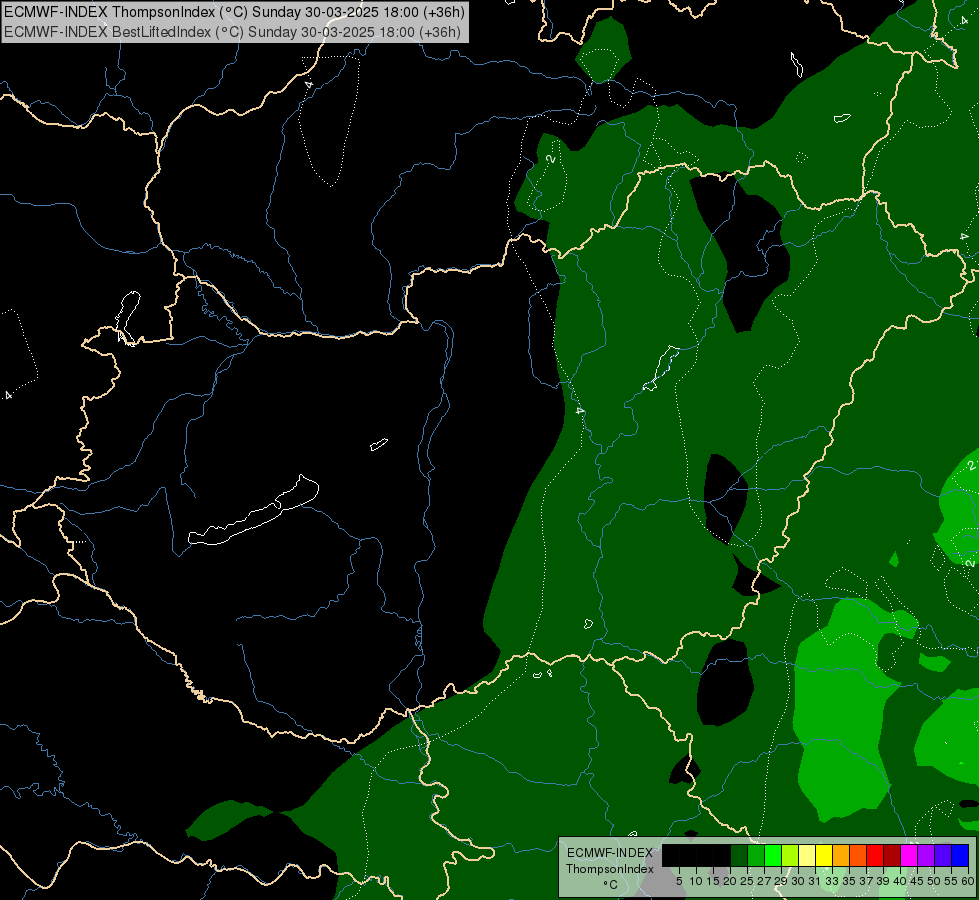Screen dimensions: 979x900
Task: Select the pure yellow 31-33 legend swatch
Action: tap(824, 855)
